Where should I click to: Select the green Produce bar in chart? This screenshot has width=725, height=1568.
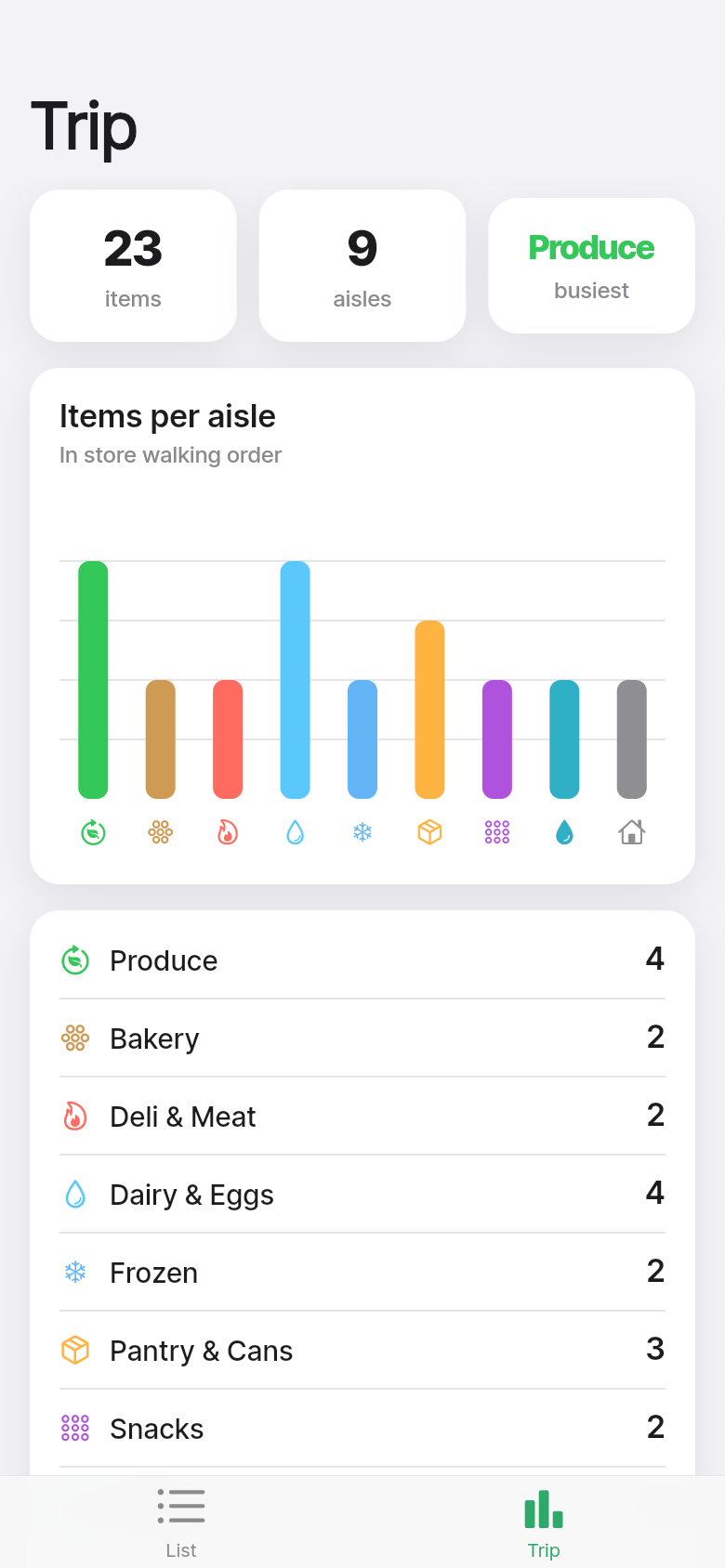tap(93, 680)
